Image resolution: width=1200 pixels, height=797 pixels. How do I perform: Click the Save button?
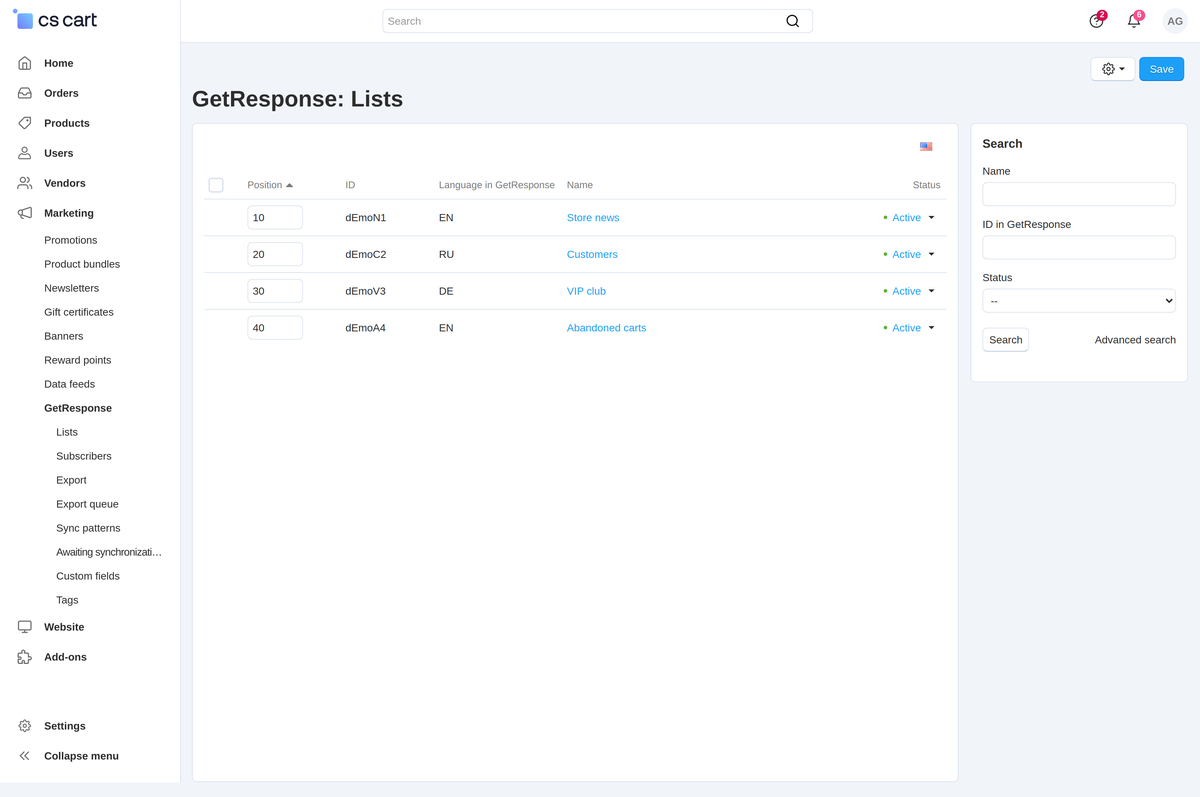tap(1161, 69)
